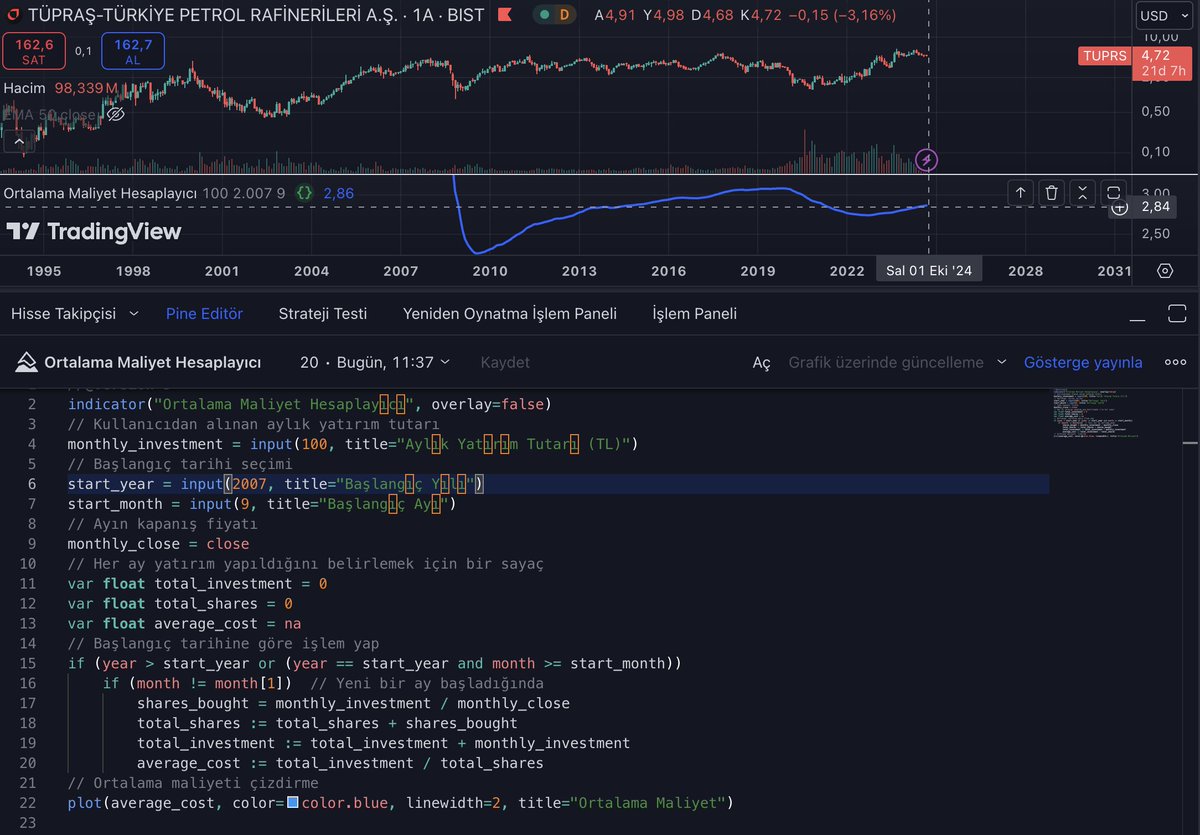Open the source code braces icon of indicator

click(306, 192)
